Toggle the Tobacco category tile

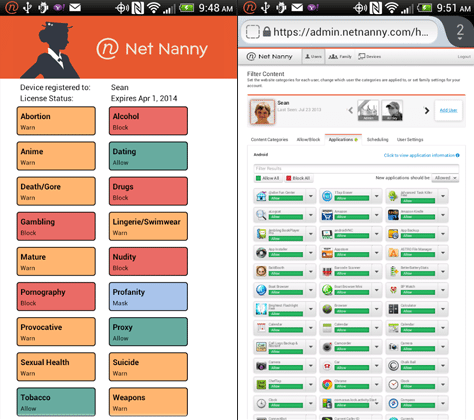click(56, 402)
